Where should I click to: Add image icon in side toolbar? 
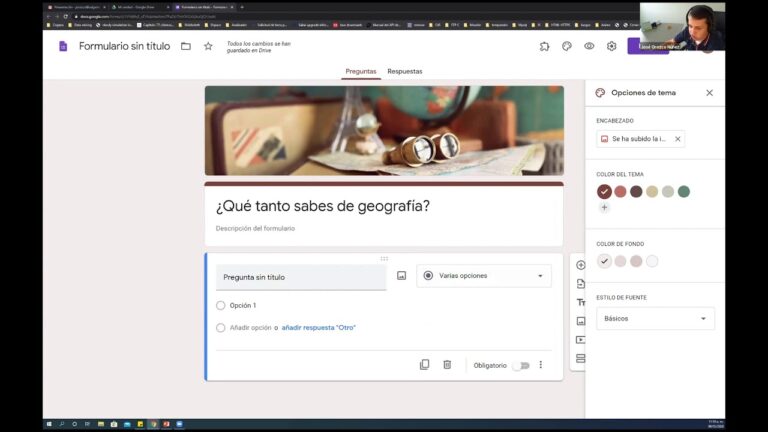[x=580, y=321]
